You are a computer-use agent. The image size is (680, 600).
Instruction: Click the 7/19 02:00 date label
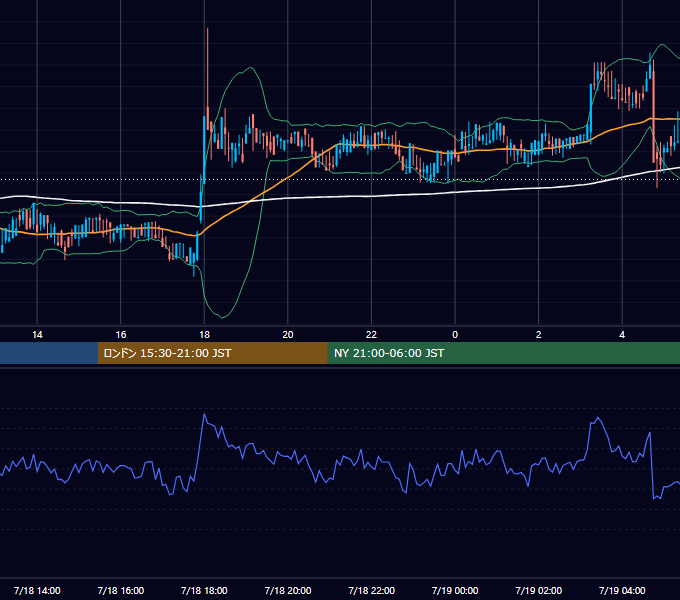point(539,590)
